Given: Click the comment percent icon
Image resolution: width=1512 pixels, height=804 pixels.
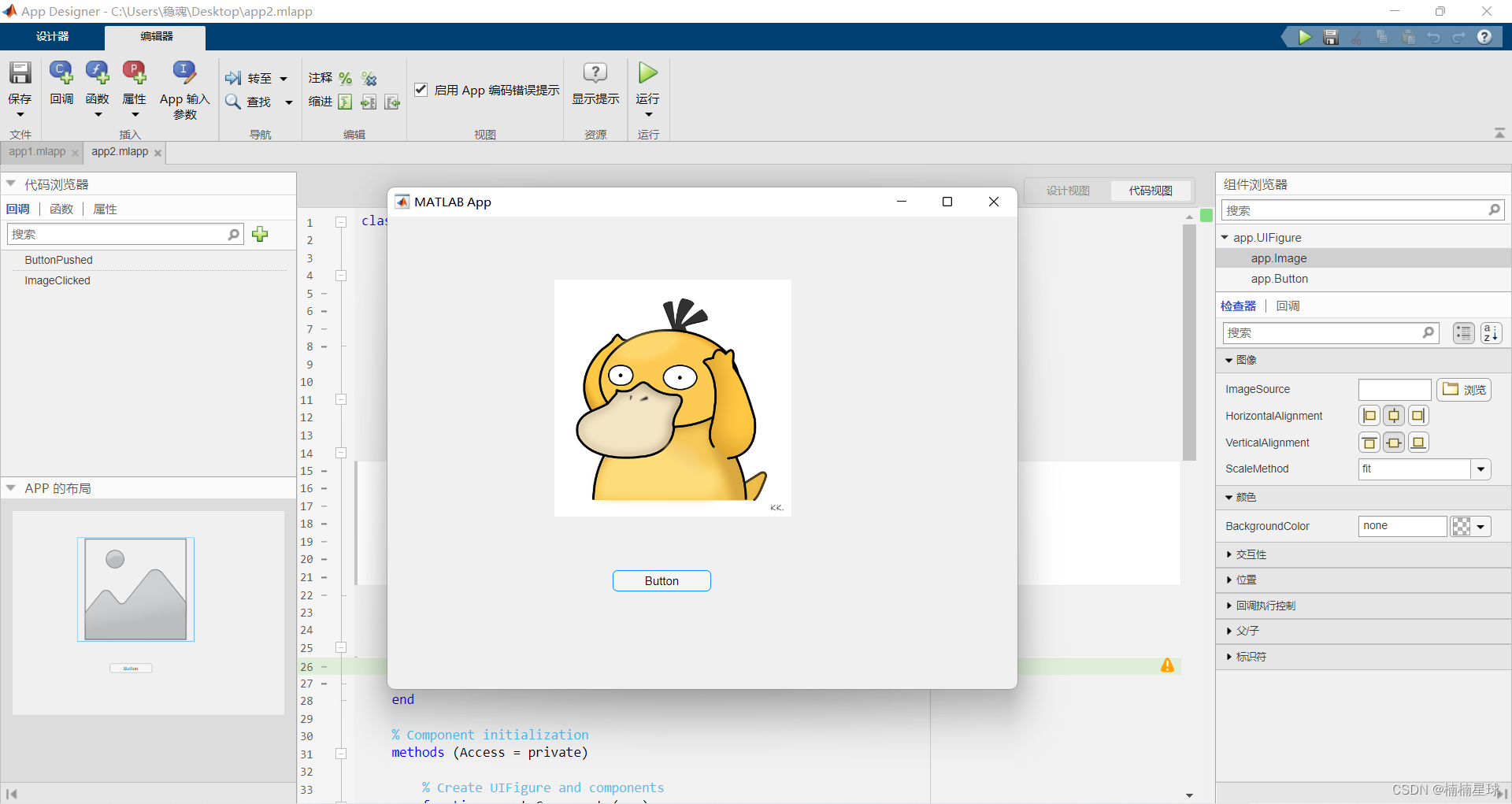Looking at the screenshot, I should point(345,78).
